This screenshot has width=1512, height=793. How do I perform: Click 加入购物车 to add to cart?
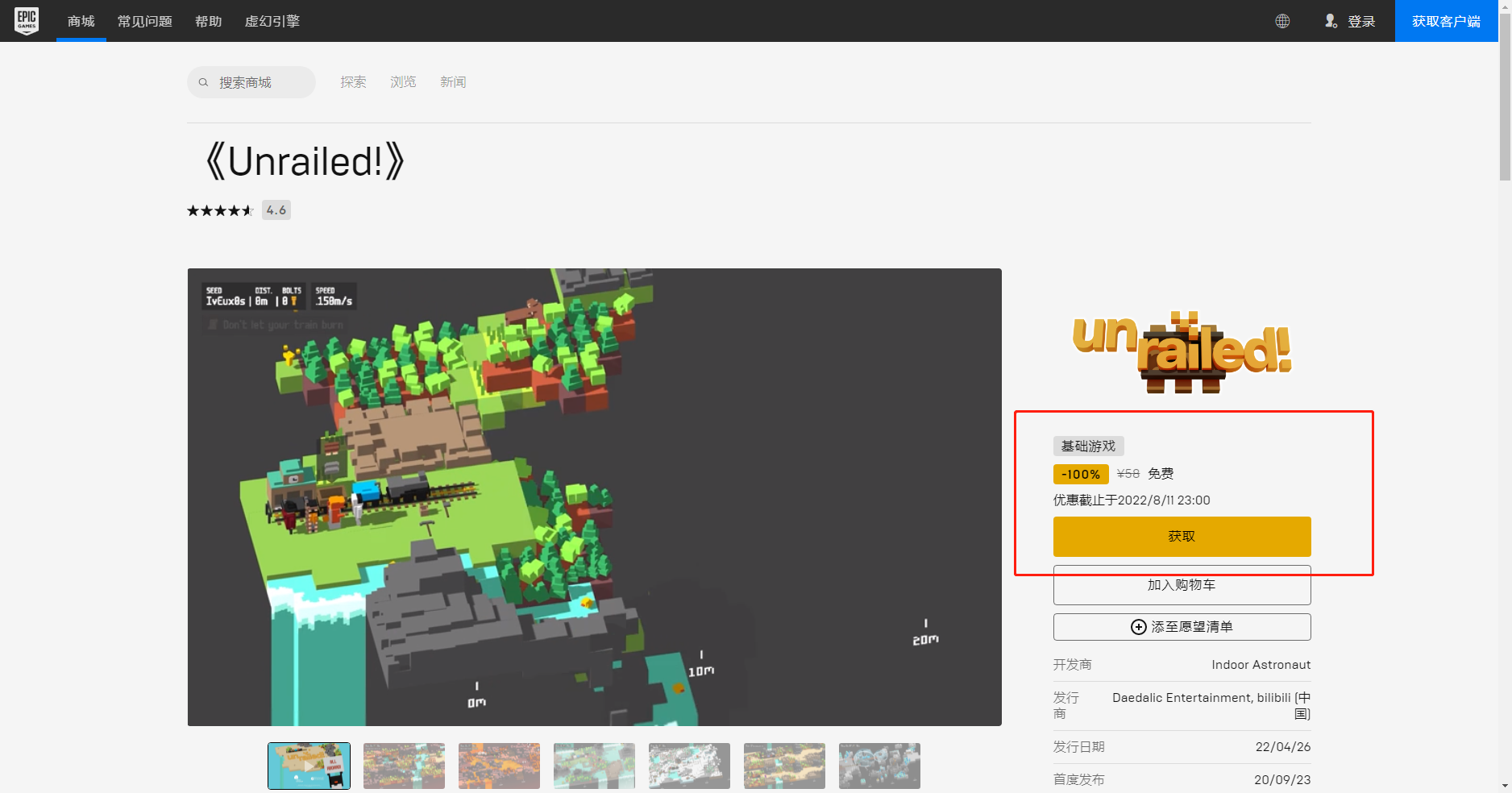pyautogui.click(x=1182, y=585)
